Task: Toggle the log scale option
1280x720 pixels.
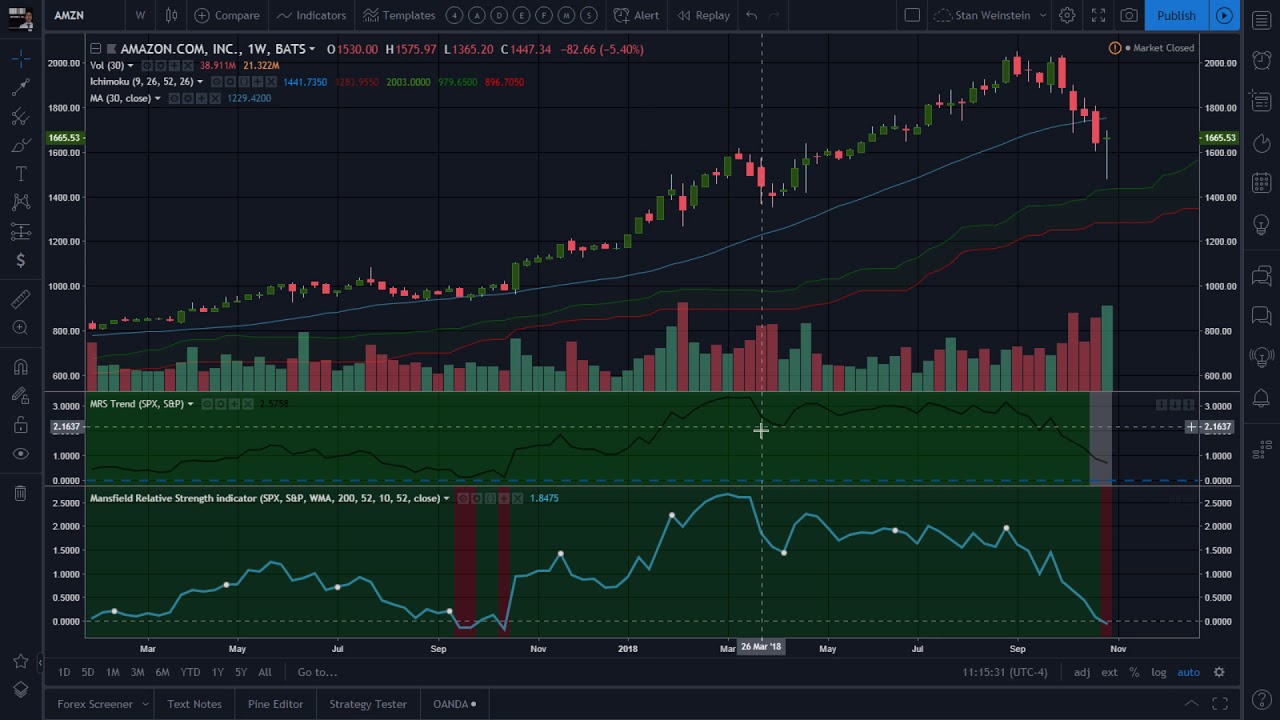Action: click(x=1158, y=672)
